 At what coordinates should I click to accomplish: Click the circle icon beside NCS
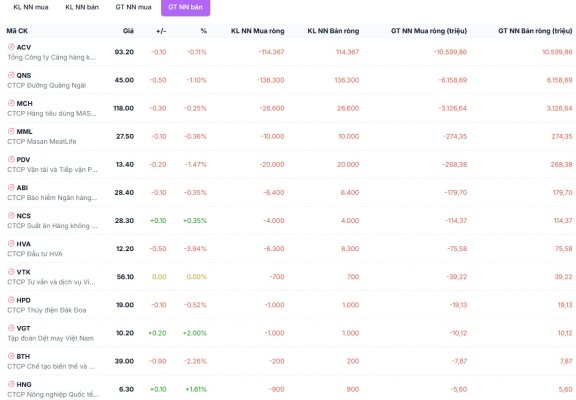coord(11,216)
